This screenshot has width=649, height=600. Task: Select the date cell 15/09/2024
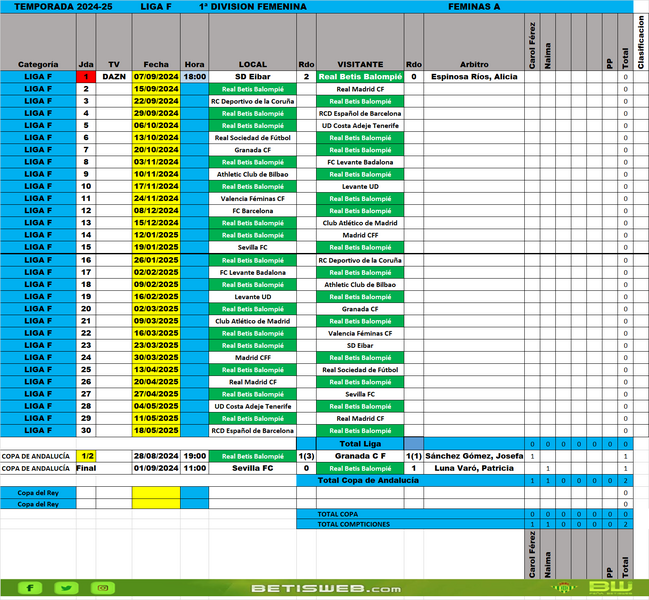(156, 89)
